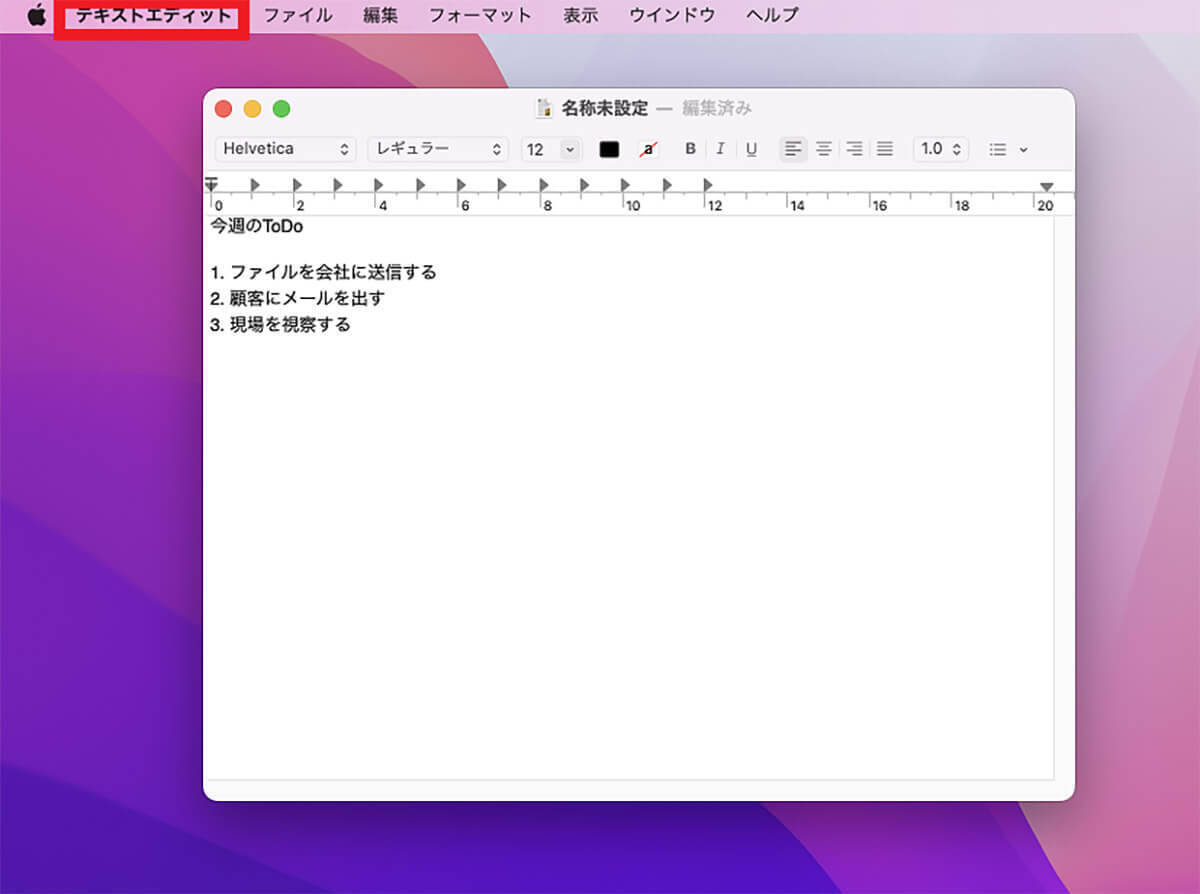This screenshot has width=1200, height=894.
Task: Toggle underline formatting button
Action: point(751,149)
